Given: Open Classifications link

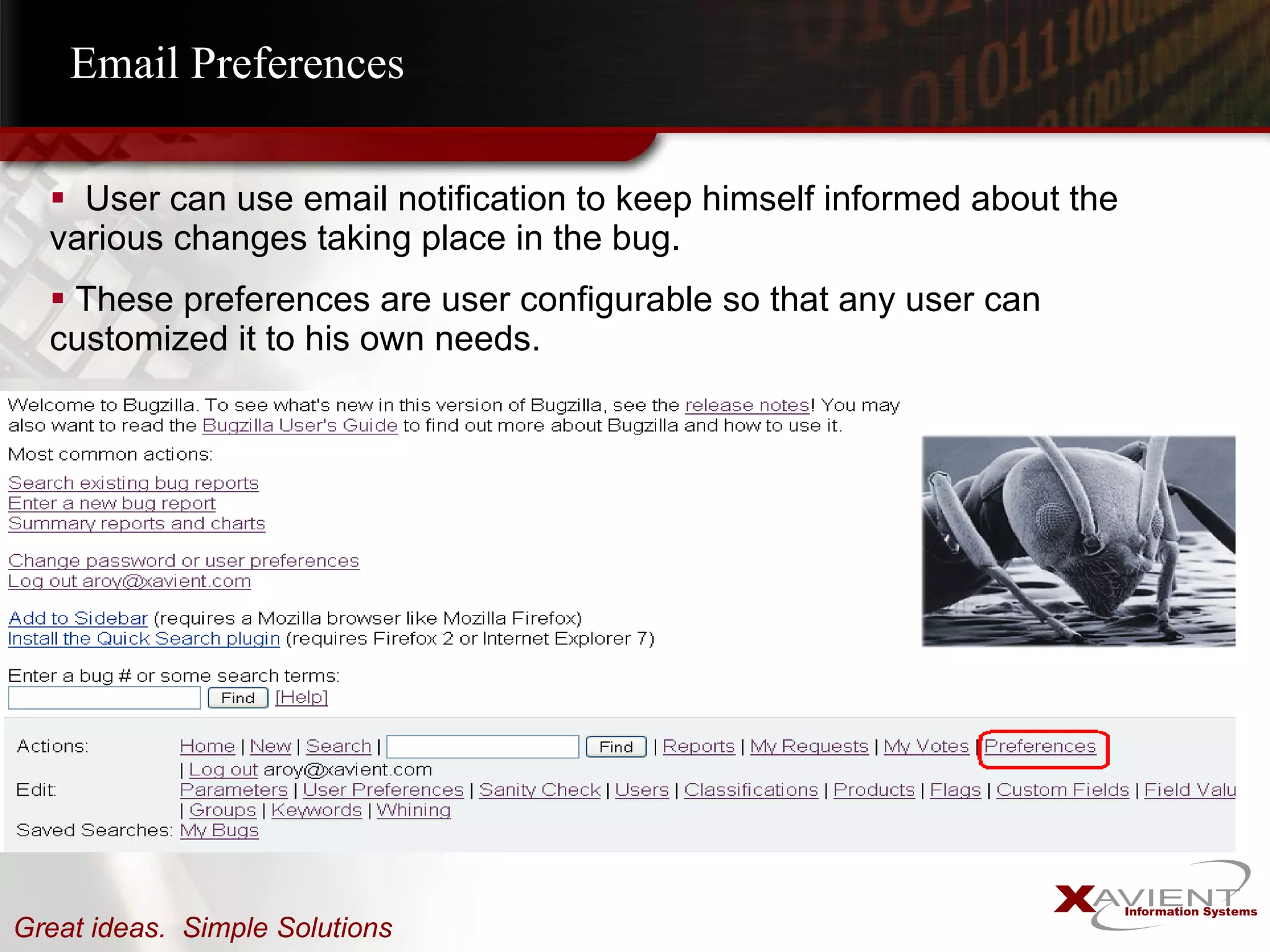Looking at the screenshot, I should click(751, 790).
